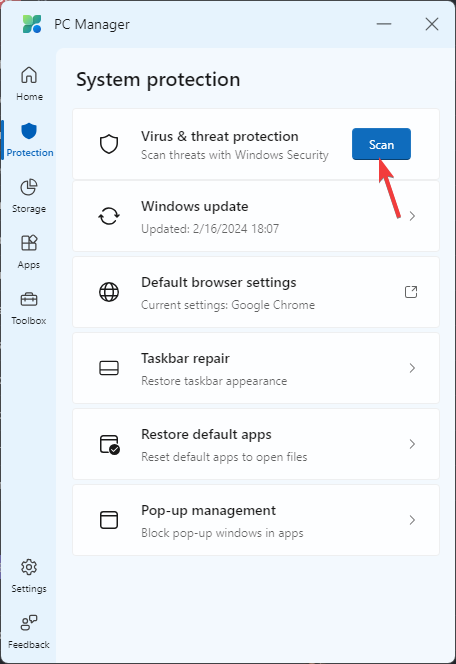Minimize the PC Manager window
The image size is (456, 664).
tap(384, 24)
